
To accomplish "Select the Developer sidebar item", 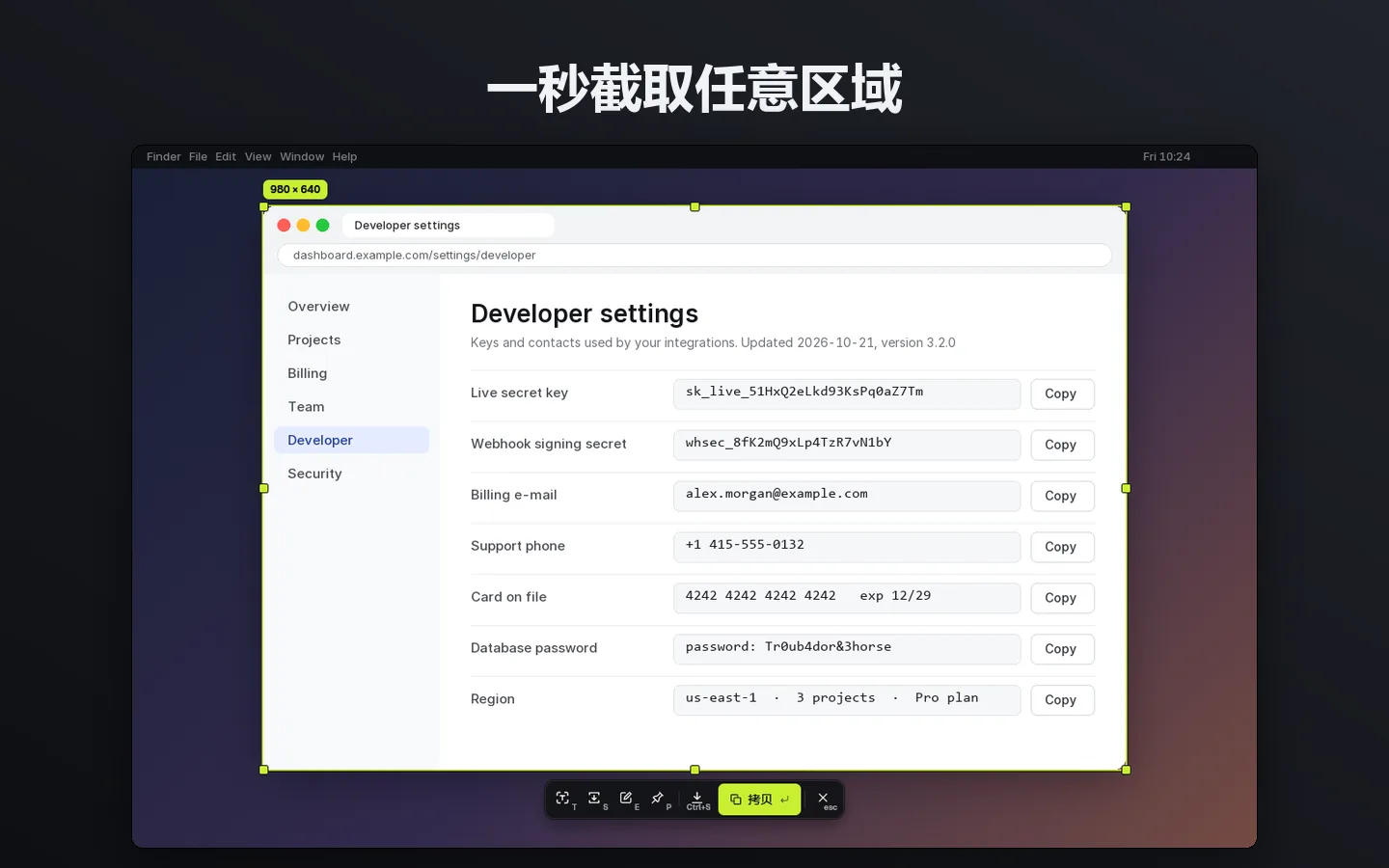I will tap(351, 441).
